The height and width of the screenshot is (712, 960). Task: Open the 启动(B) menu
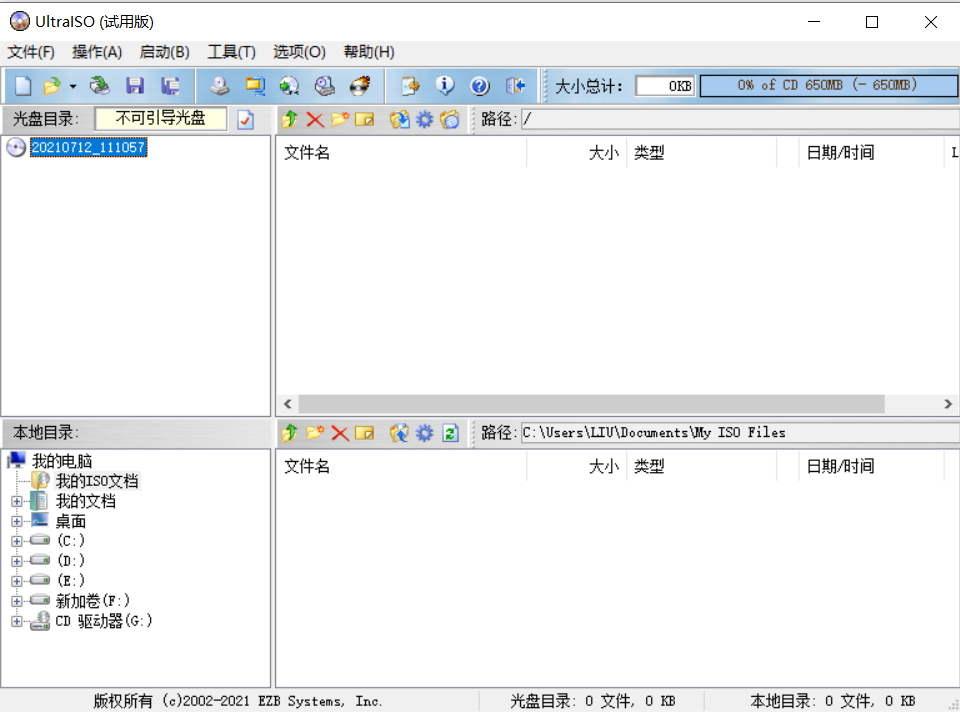[x=164, y=51]
